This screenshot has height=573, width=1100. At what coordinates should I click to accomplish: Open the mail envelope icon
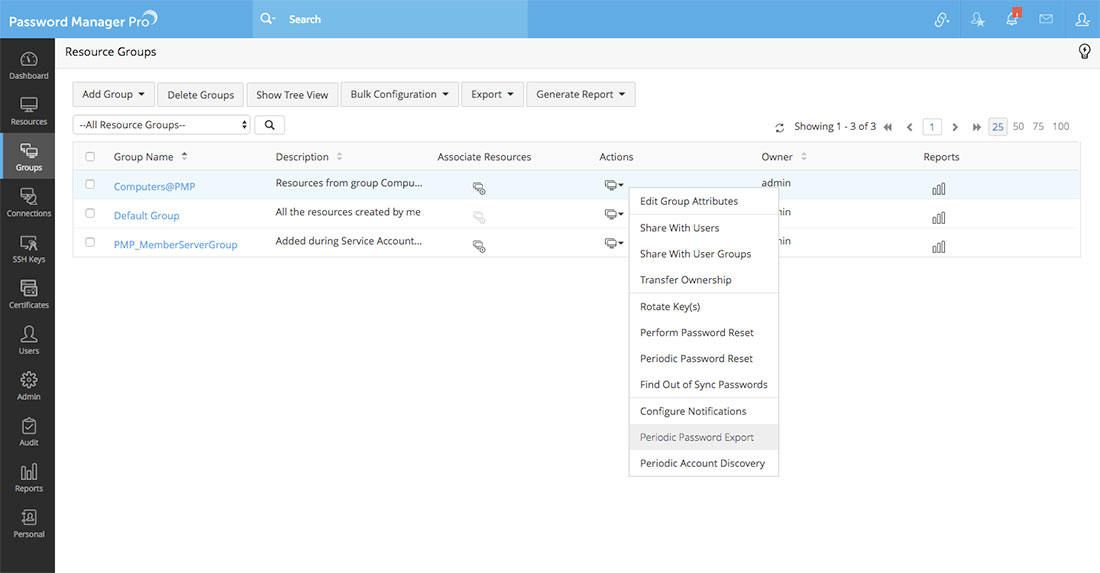tap(1046, 19)
